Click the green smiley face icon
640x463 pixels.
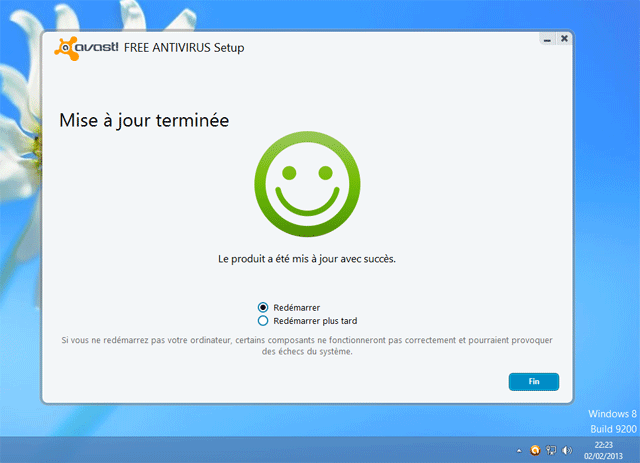[x=307, y=184]
